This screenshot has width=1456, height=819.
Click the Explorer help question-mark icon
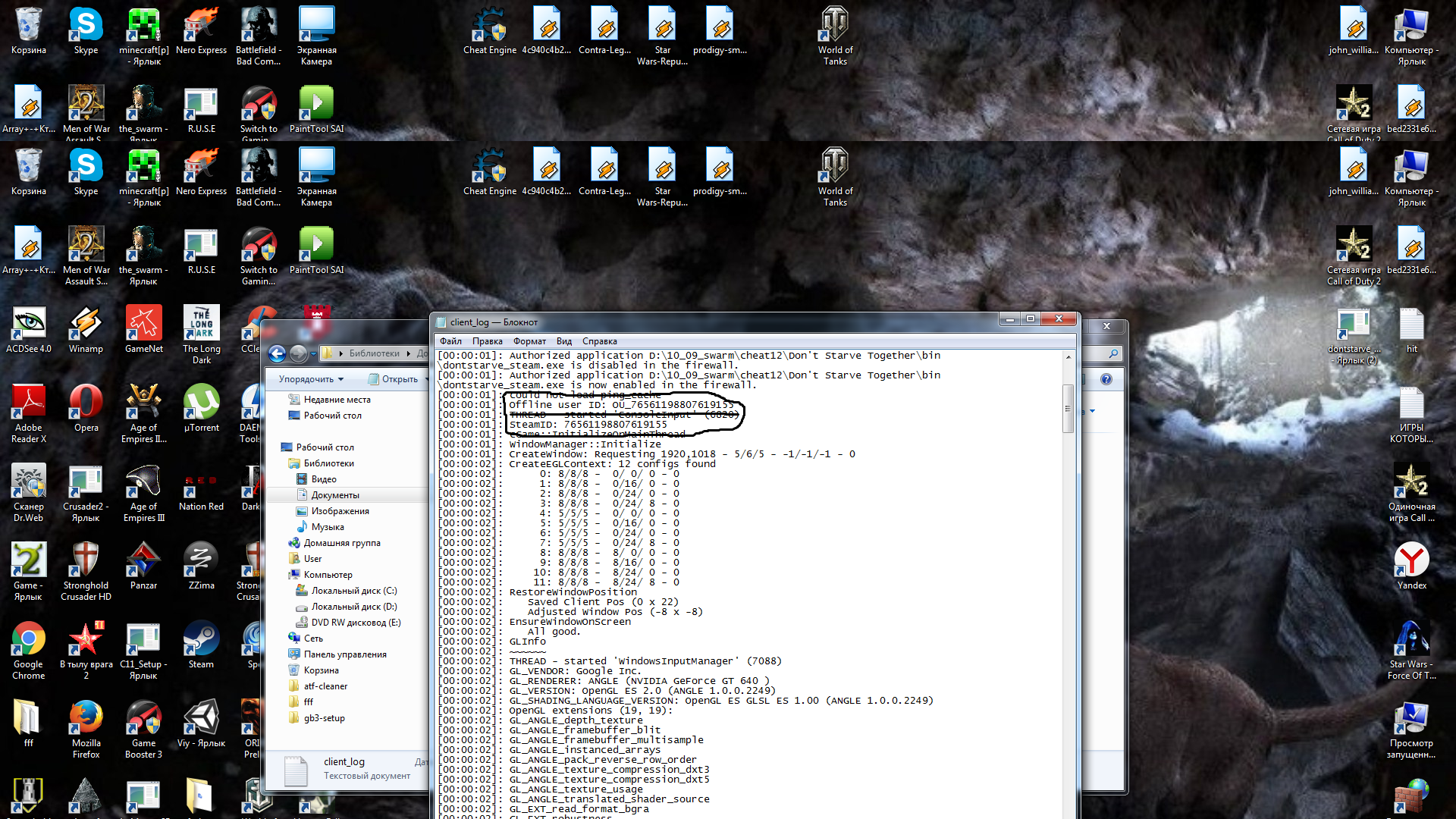[x=1106, y=379]
